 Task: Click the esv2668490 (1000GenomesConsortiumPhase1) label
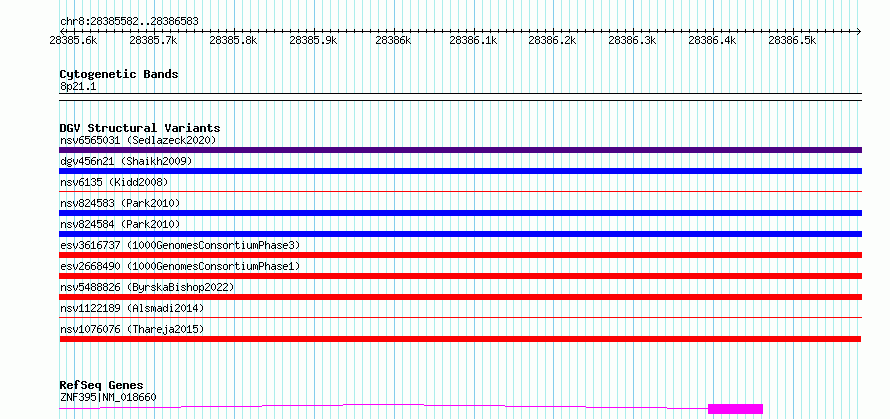click(x=180, y=266)
